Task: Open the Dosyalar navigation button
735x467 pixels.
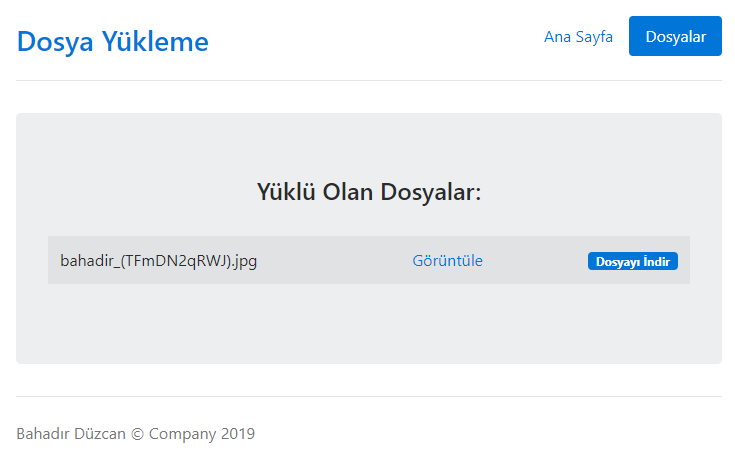Action: point(675,37)
